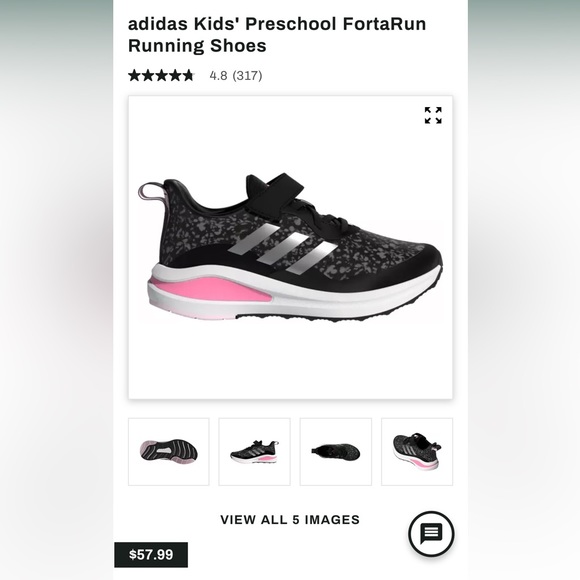Screen dimensions: 580x580
Task: Select the top view black shoe thumbnail
Action: [x=336, y=452]
